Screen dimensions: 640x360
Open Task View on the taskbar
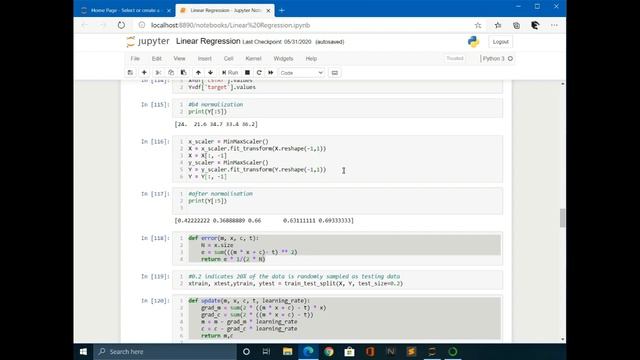click(x=266, y=351)
